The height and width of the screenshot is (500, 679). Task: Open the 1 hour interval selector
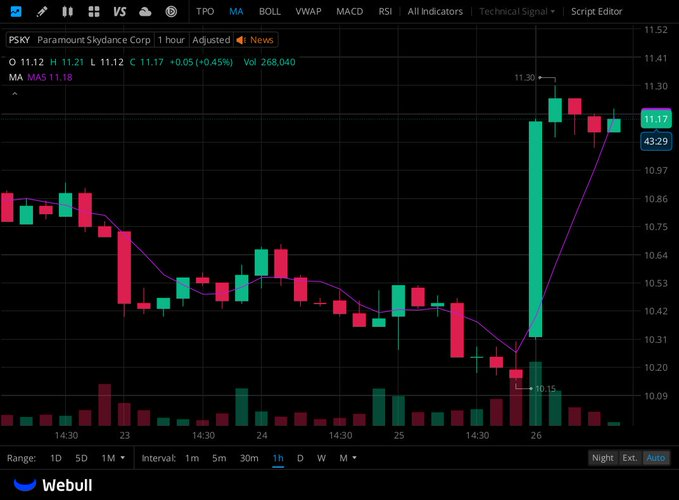click(x=171, y=40)
